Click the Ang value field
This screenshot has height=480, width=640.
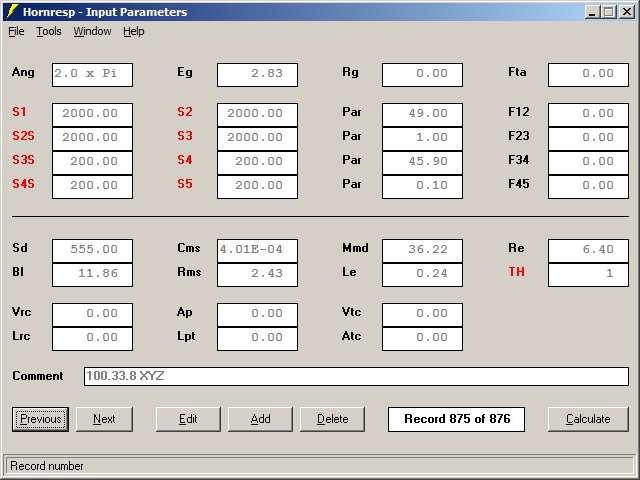point(92,74)
